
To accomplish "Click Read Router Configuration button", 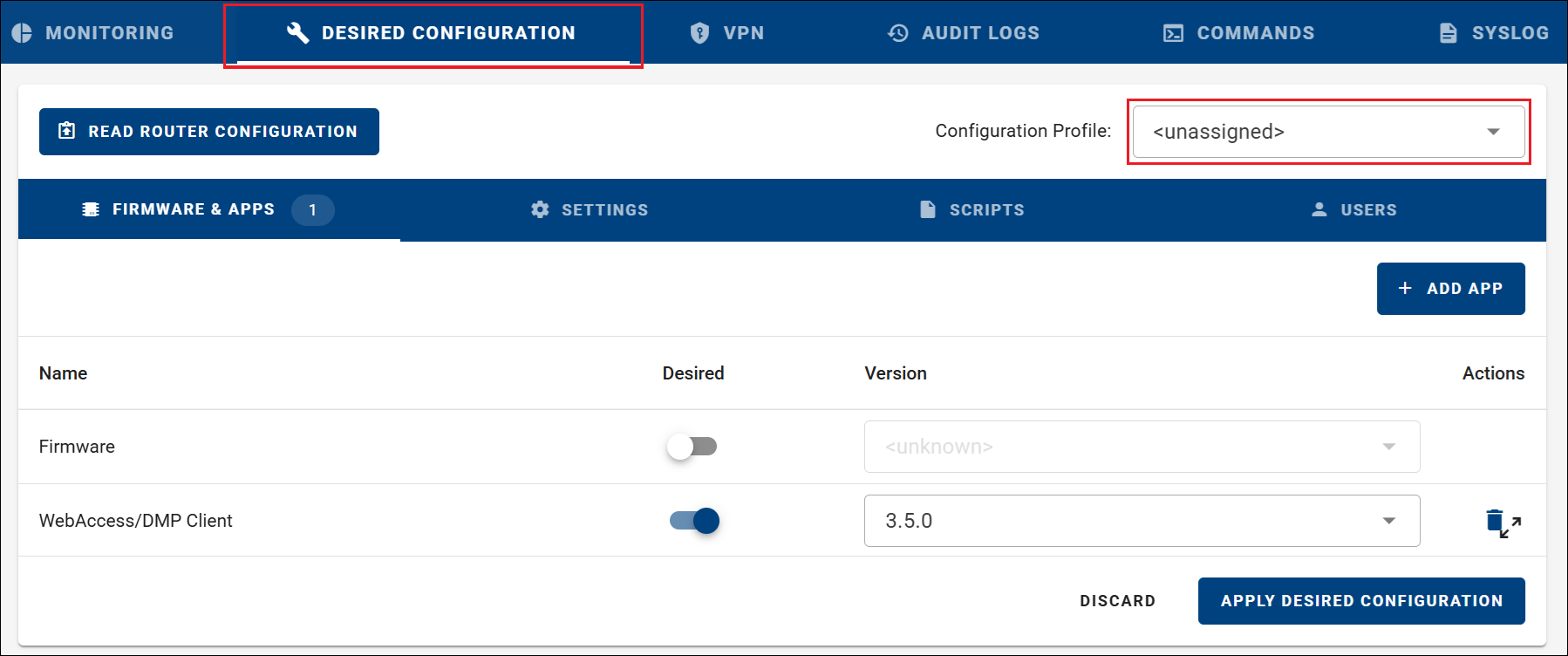I will point(209,132).
